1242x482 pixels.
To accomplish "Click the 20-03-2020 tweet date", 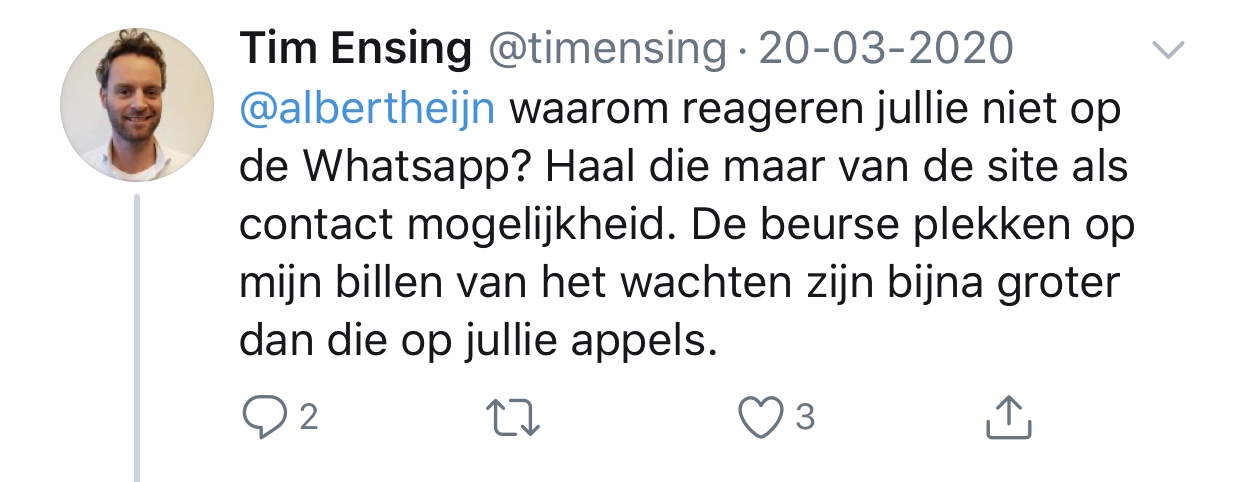I will [887, 48].
